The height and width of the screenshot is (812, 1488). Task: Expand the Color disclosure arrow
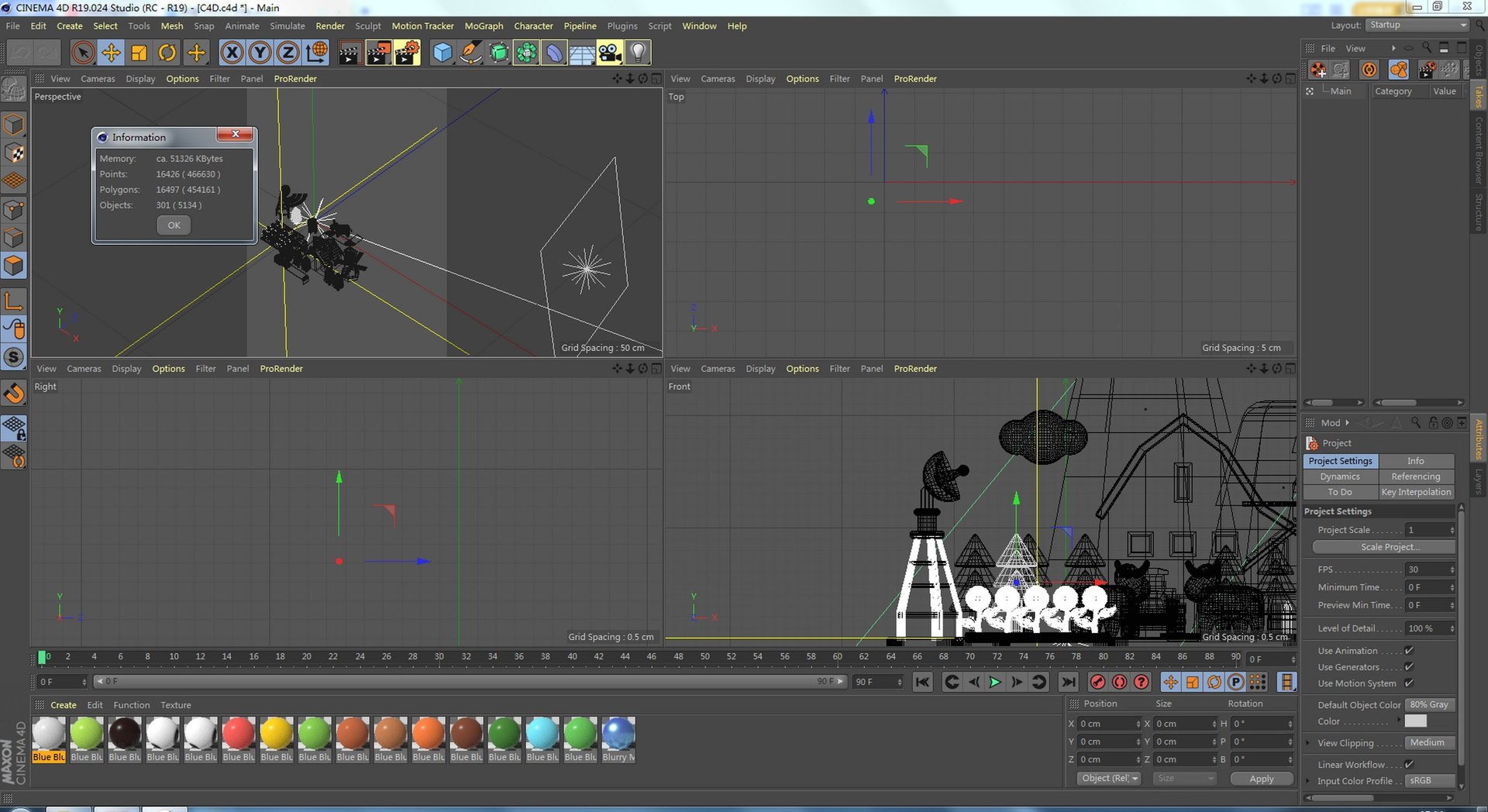[1400, 721]
